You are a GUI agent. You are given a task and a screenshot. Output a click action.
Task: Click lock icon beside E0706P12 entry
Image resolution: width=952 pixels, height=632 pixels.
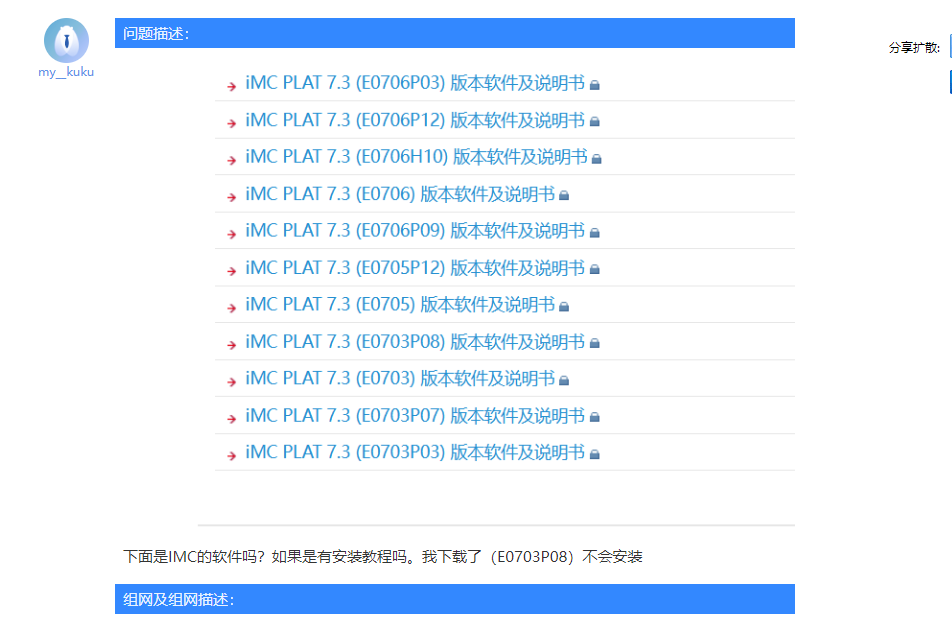[594, 122]
